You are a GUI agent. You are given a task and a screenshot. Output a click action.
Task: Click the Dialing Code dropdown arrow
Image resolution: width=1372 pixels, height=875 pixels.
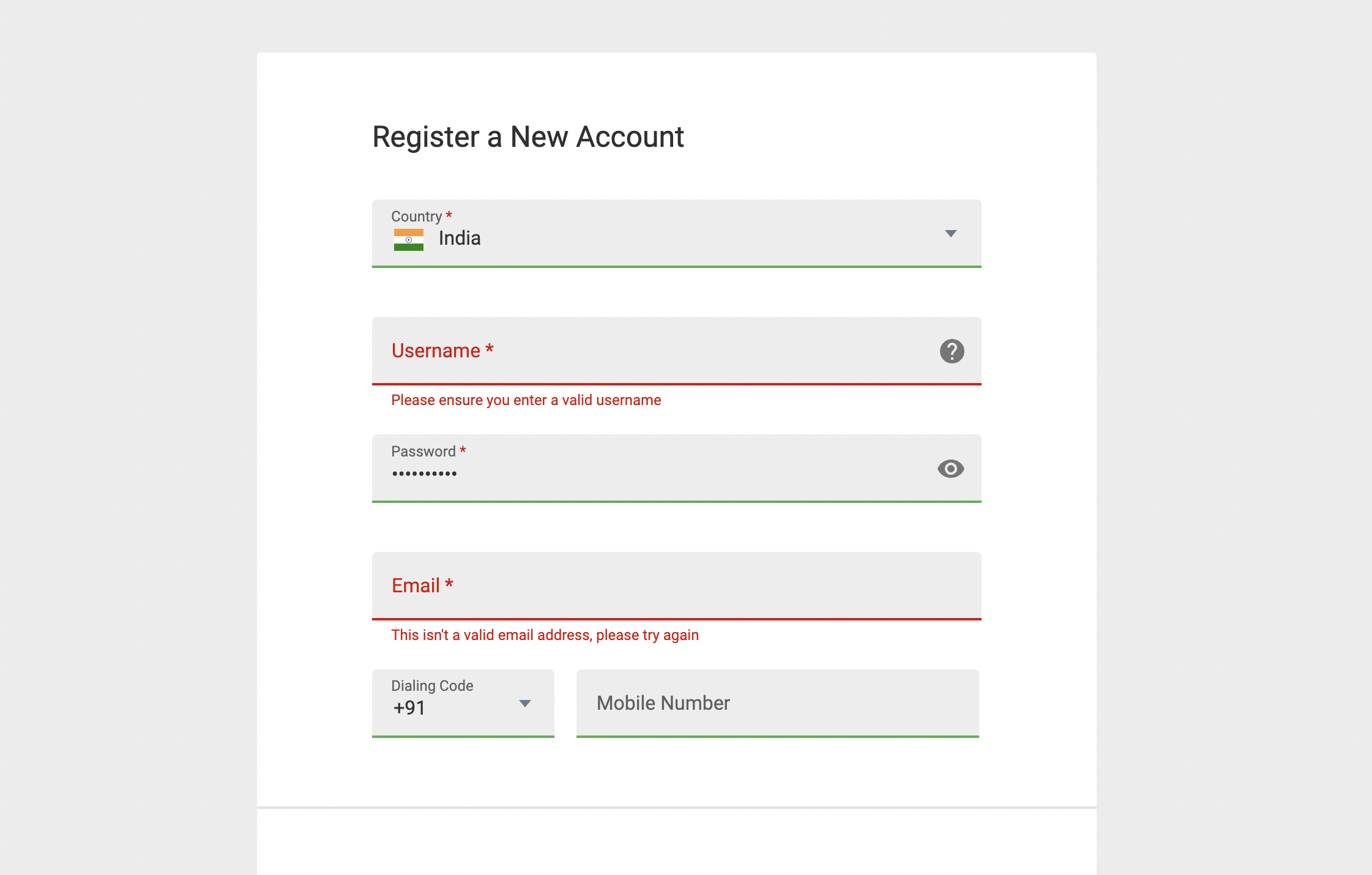pos(524,703)
